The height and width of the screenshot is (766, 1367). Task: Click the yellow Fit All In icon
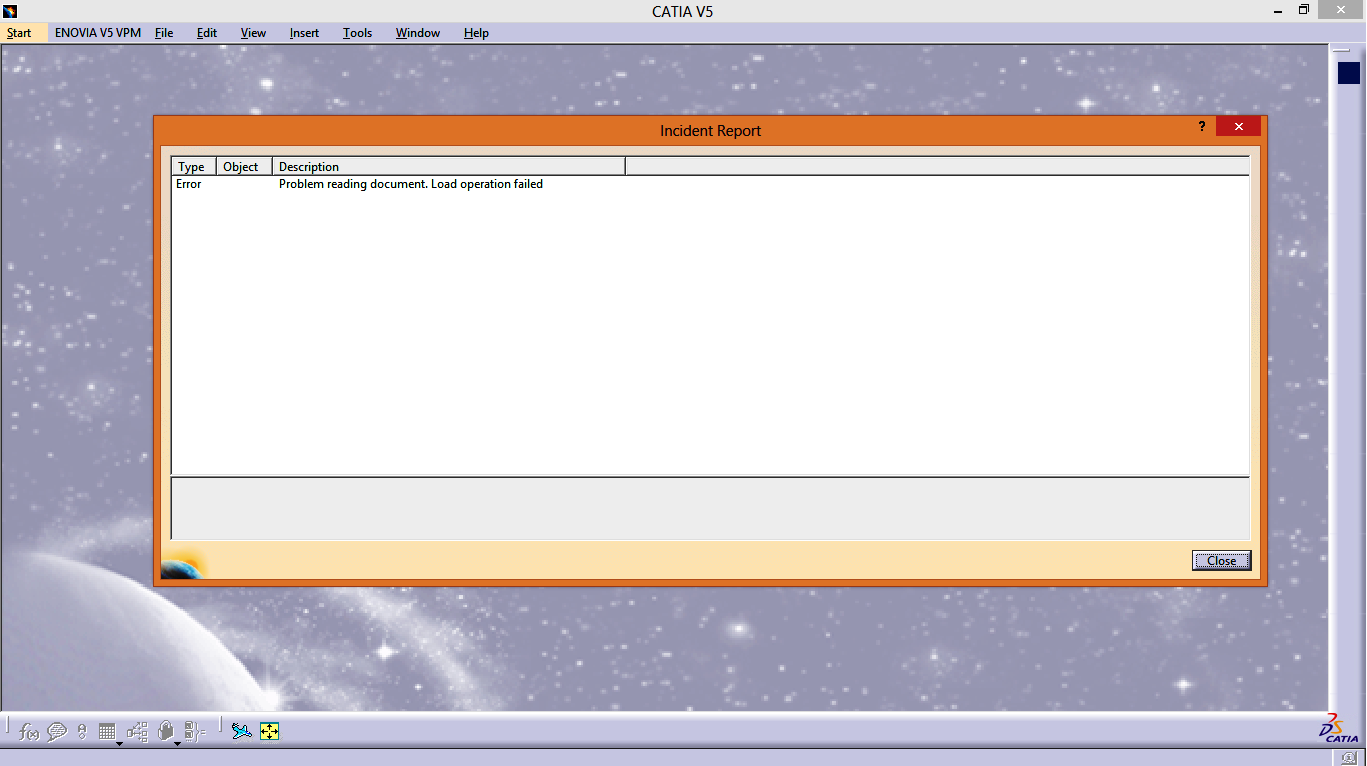click(x=269, y=732)
